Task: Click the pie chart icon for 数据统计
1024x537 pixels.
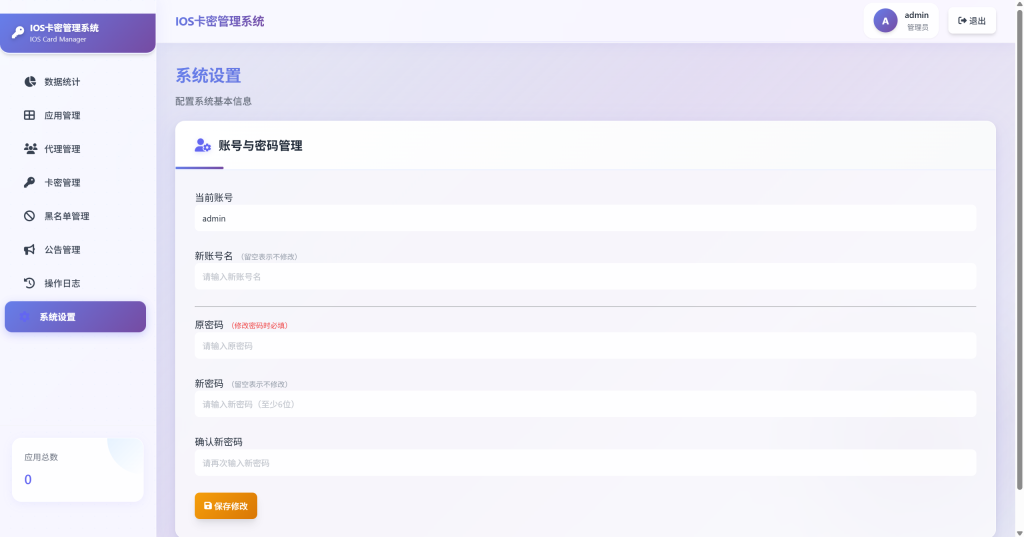Action: click(30, 82)
